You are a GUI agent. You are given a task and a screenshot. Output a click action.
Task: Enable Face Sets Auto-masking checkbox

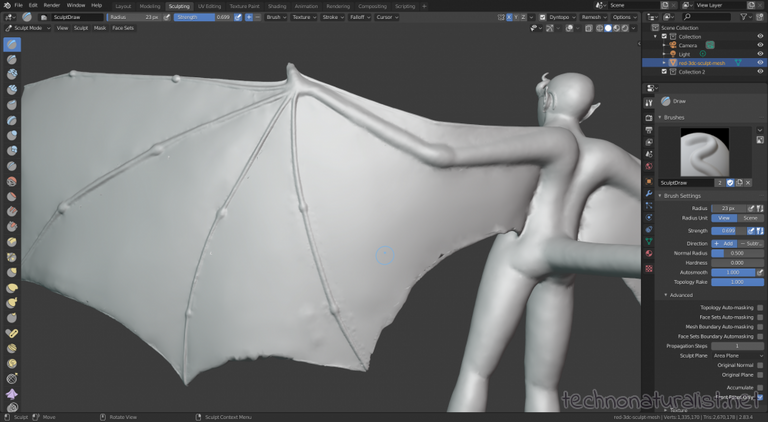[760, 317]
